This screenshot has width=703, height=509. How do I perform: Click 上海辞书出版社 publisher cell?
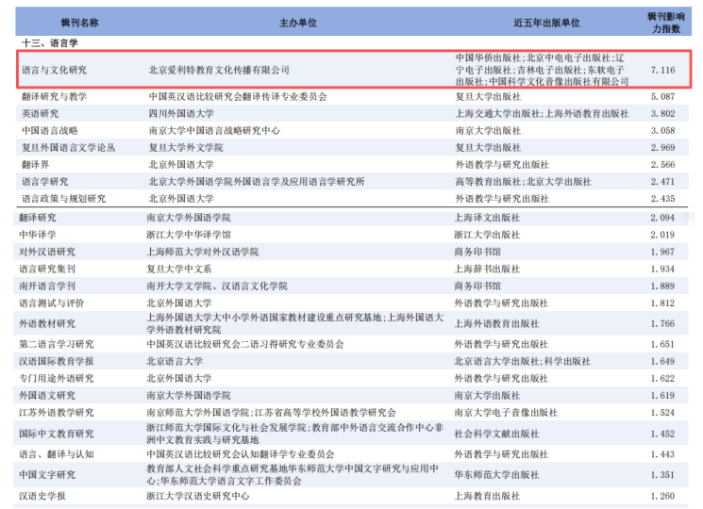[x=487, y=269]
